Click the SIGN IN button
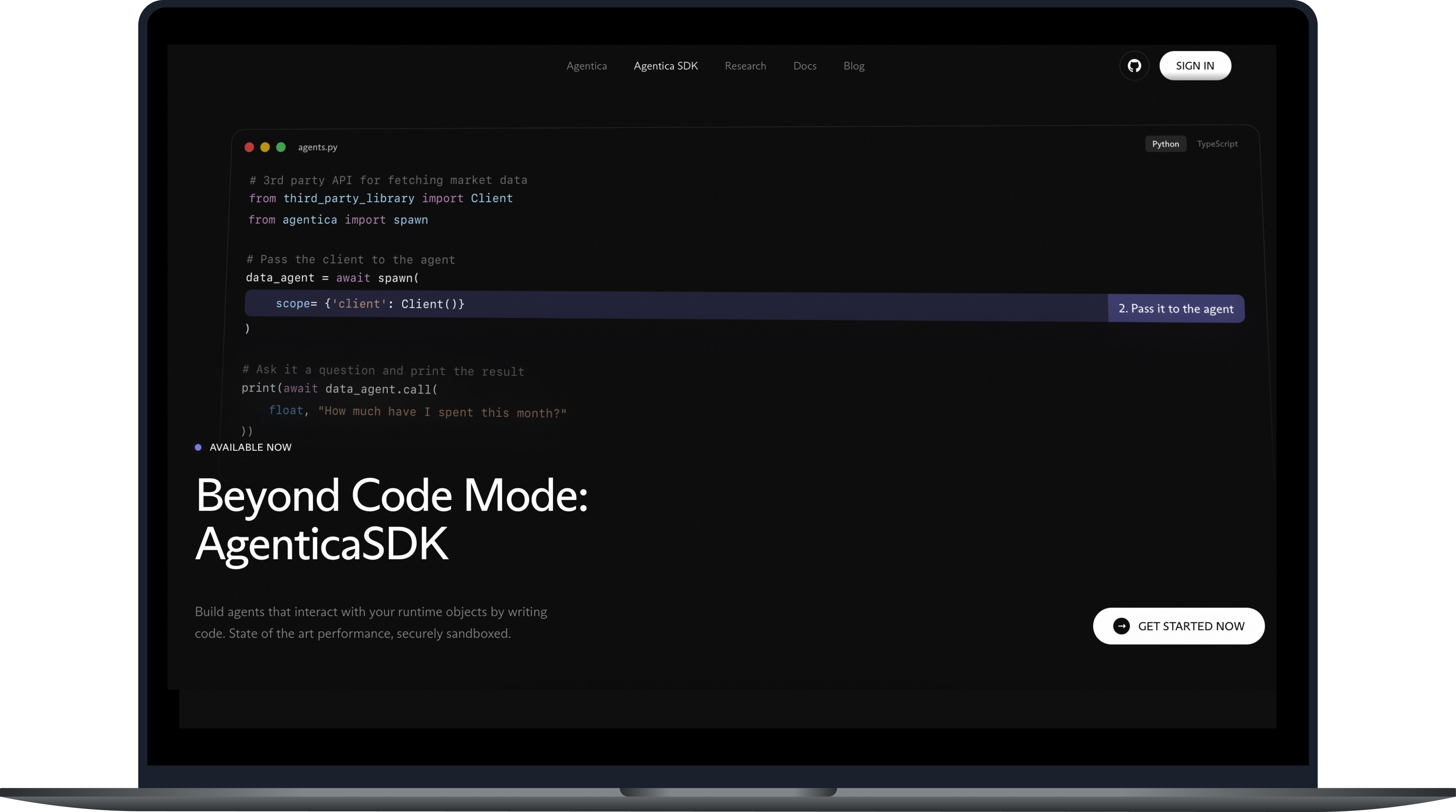 coord(1195,66)
